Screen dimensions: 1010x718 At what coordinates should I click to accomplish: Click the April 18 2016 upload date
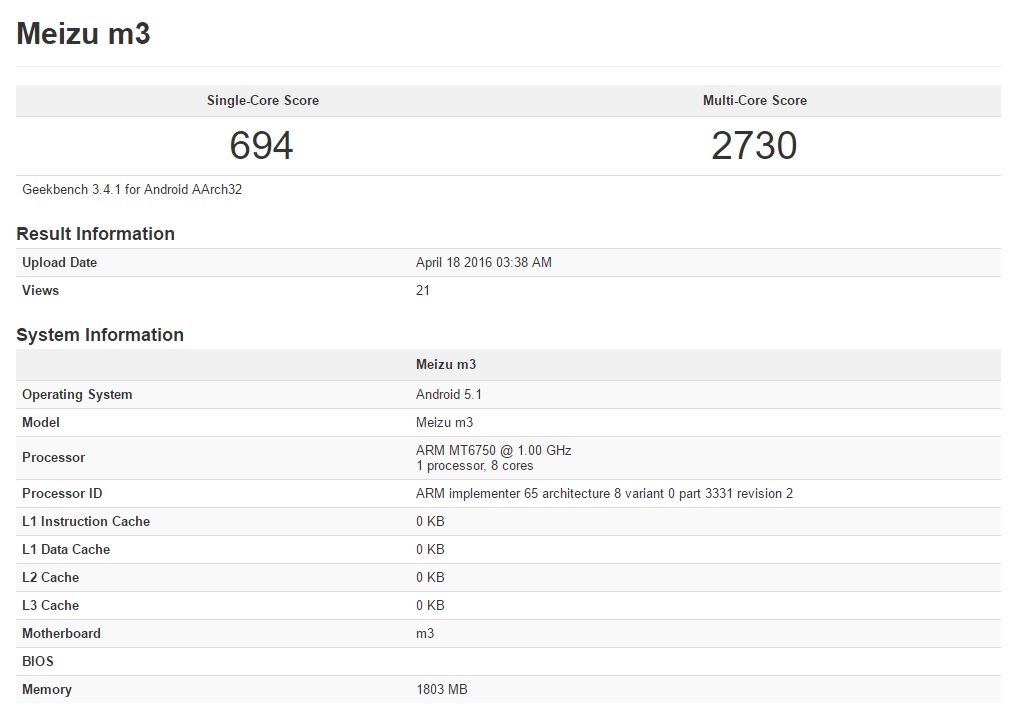pyautogui.click(x=483, y=263)
